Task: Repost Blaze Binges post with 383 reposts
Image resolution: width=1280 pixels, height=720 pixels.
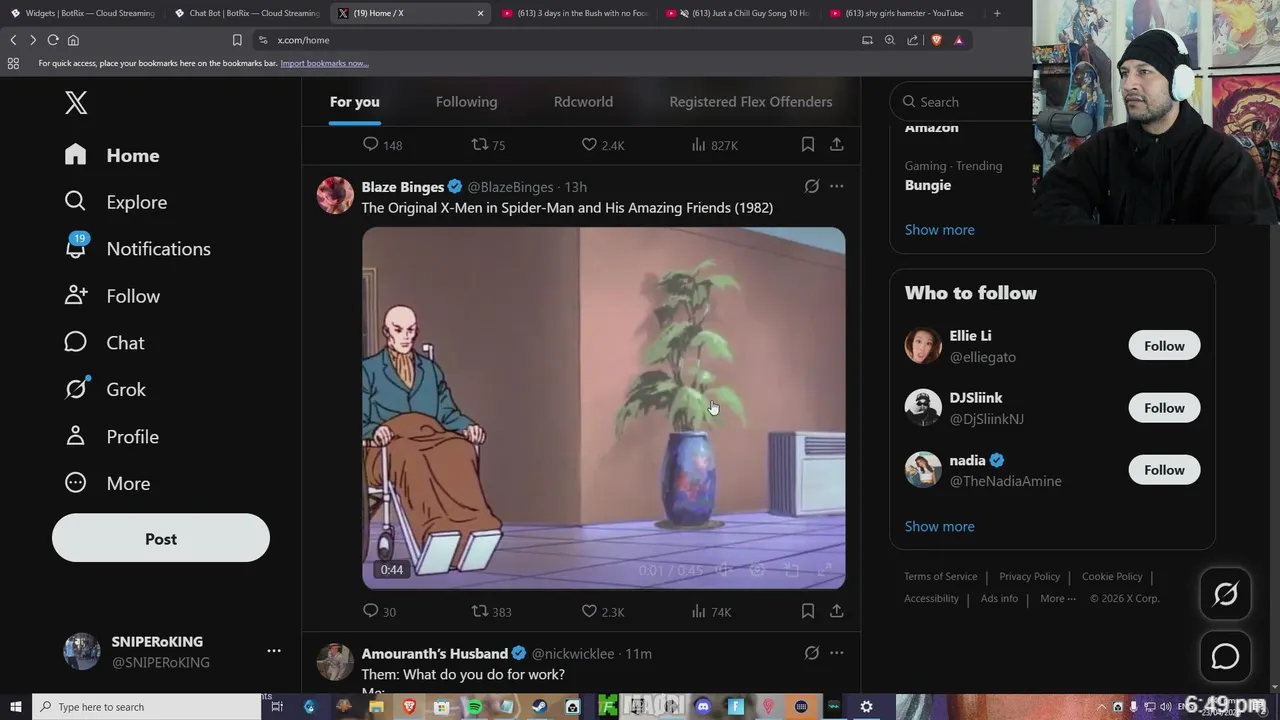Action: pyautogui.click(x=491, y=611)
